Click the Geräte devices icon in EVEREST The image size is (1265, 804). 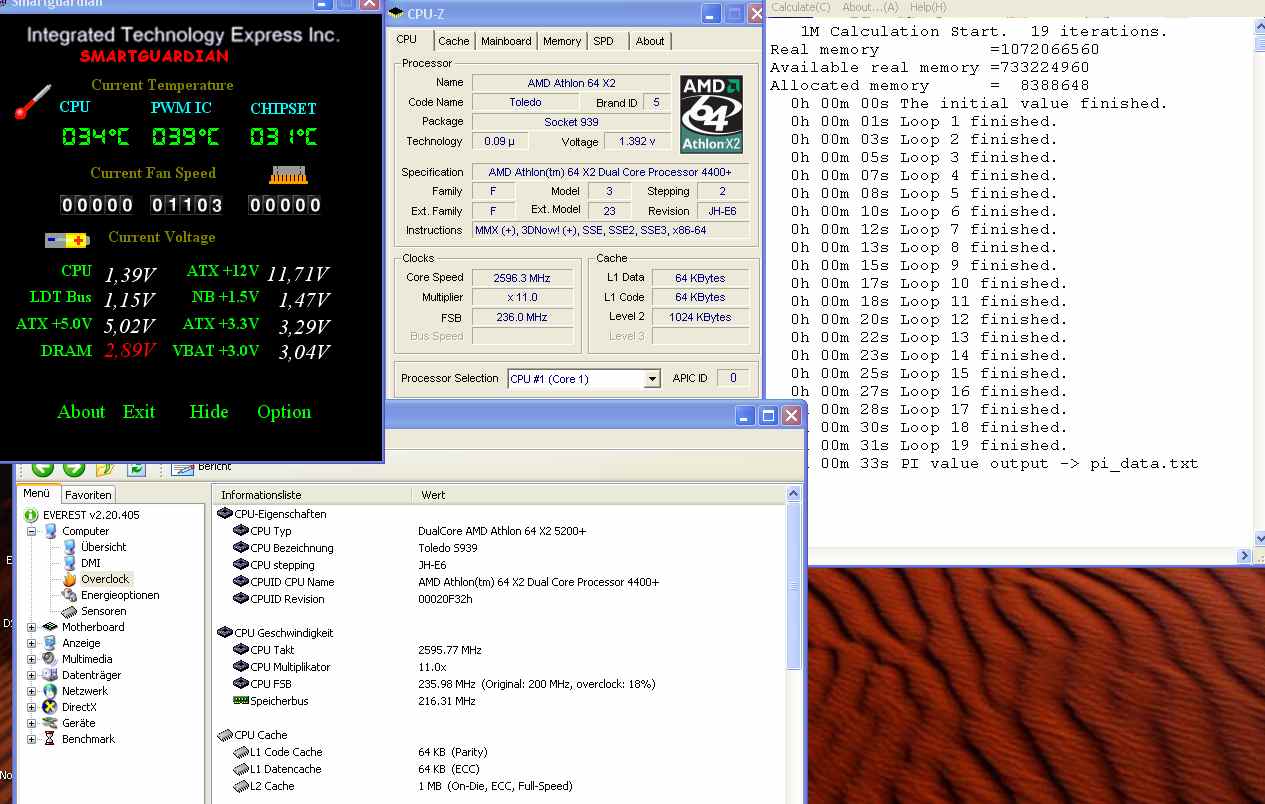pyautogui.click(x=50, y=723)
